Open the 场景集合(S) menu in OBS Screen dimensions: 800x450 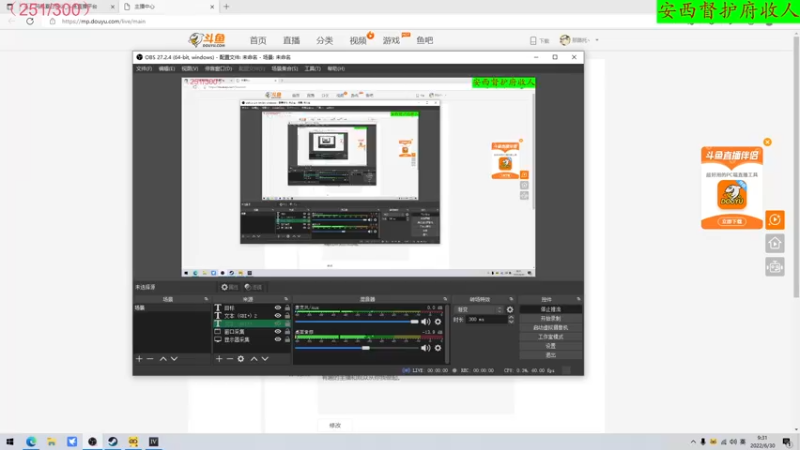point(285,68)
